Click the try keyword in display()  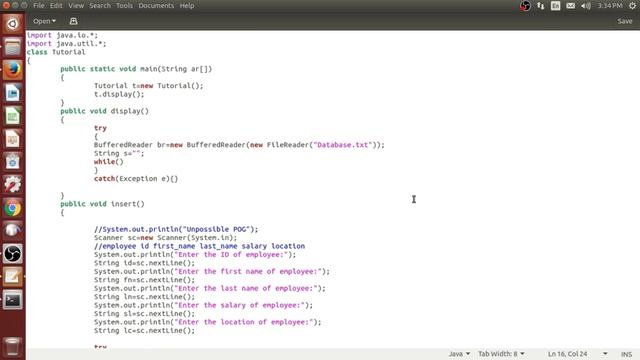tap(100, 128)
